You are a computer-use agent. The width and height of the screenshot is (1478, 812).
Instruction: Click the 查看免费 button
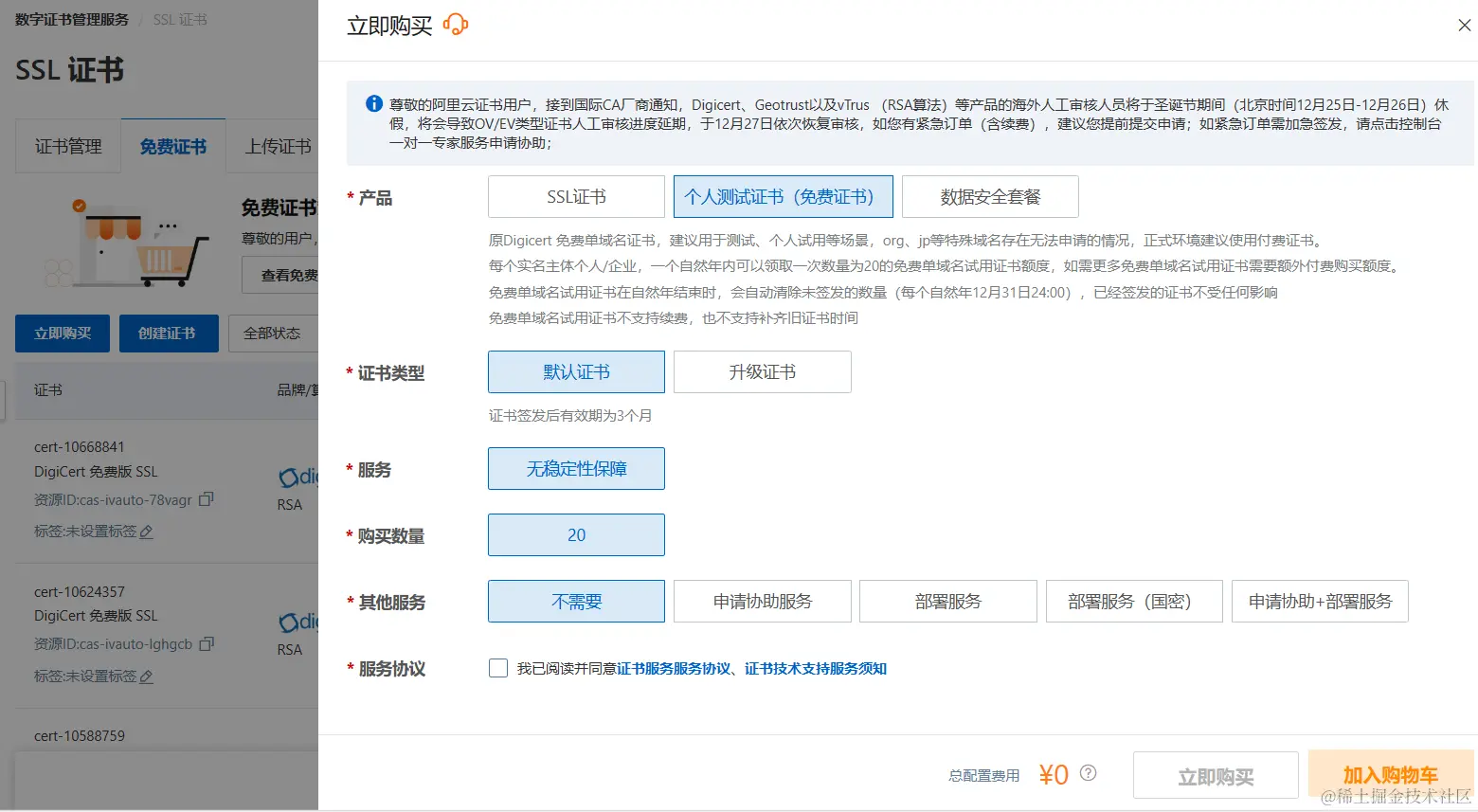pos(280,275)
